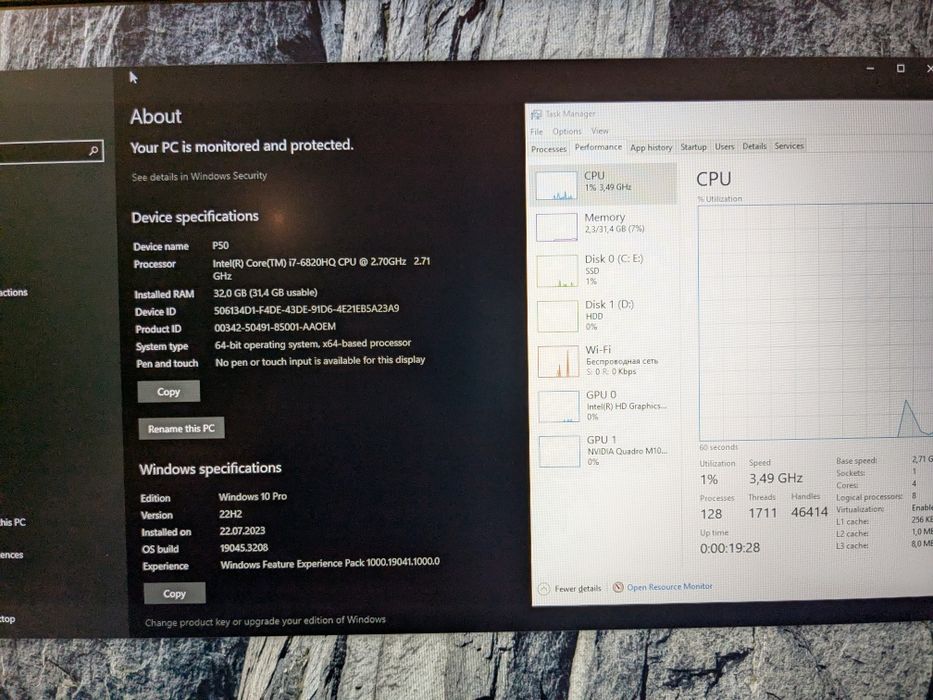
Task: Click the Task Manager title bar icon
Action: 536,114
